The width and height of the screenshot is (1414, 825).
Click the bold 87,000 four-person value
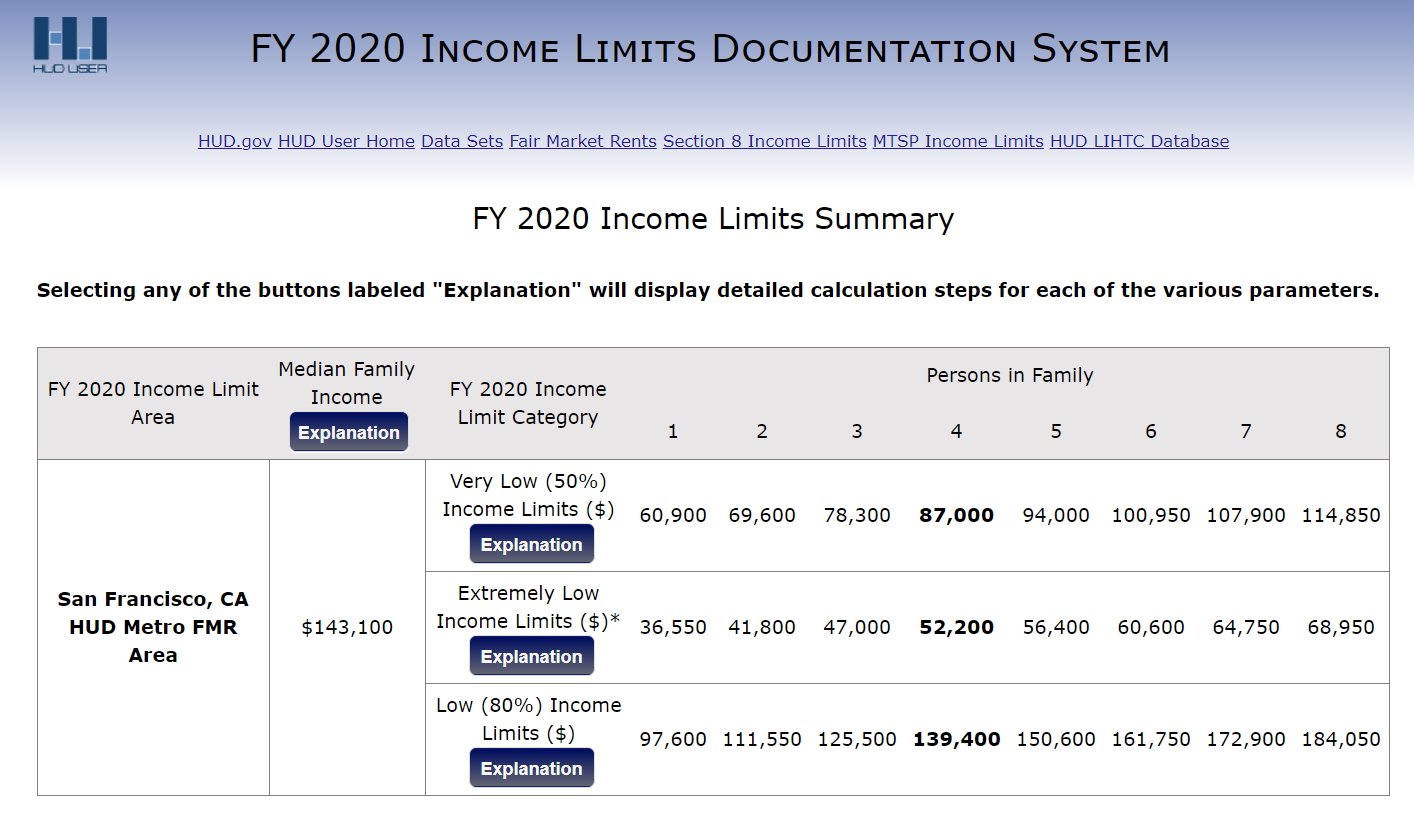[956, 516]
